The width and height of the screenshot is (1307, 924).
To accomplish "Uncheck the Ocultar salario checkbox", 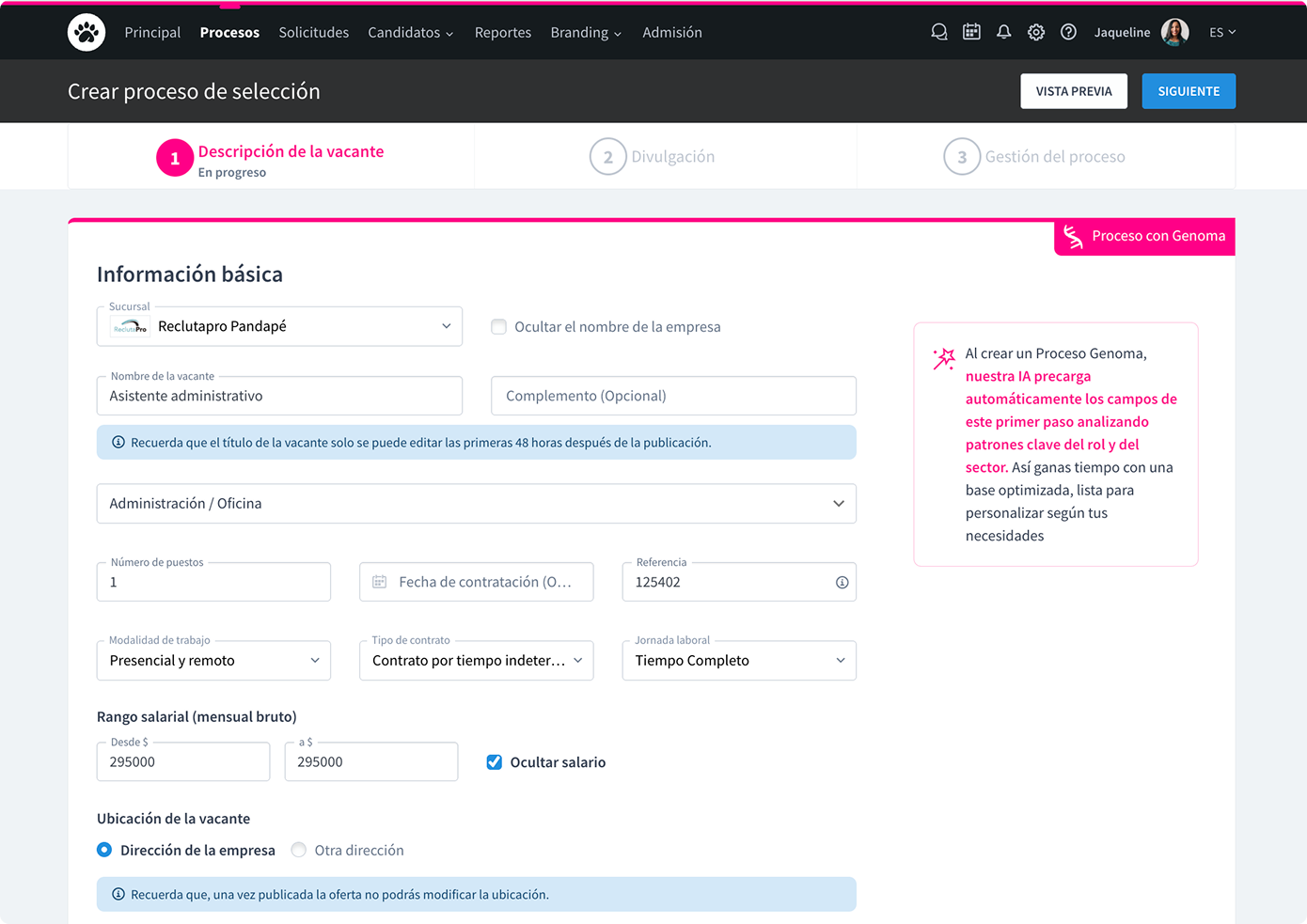I will [495, 762].
